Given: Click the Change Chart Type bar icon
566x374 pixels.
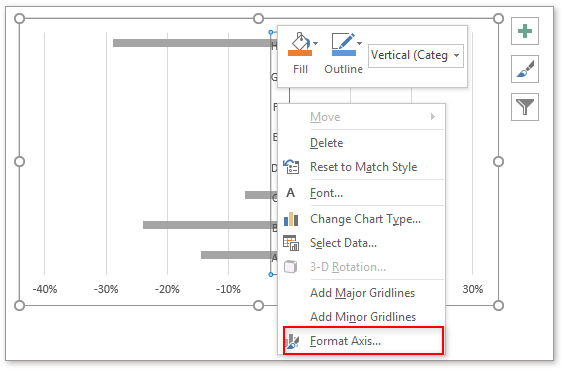Looking at the screenshot, I should [x=291, y=219].
